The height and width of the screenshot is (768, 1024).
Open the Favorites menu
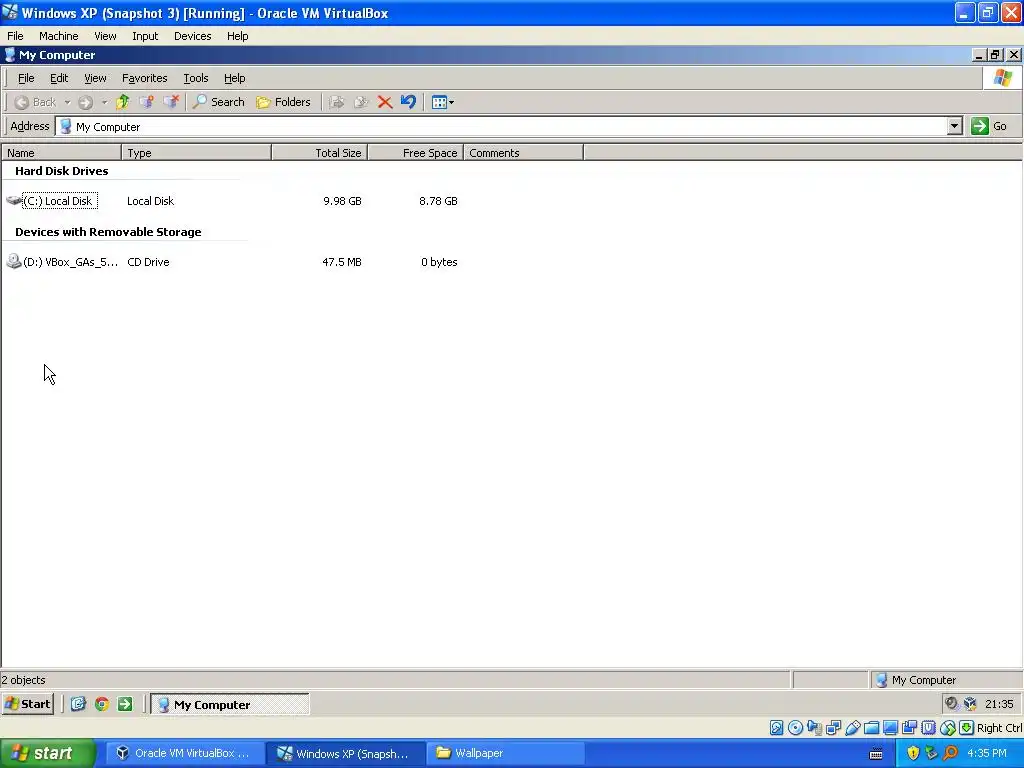[144, 78]
